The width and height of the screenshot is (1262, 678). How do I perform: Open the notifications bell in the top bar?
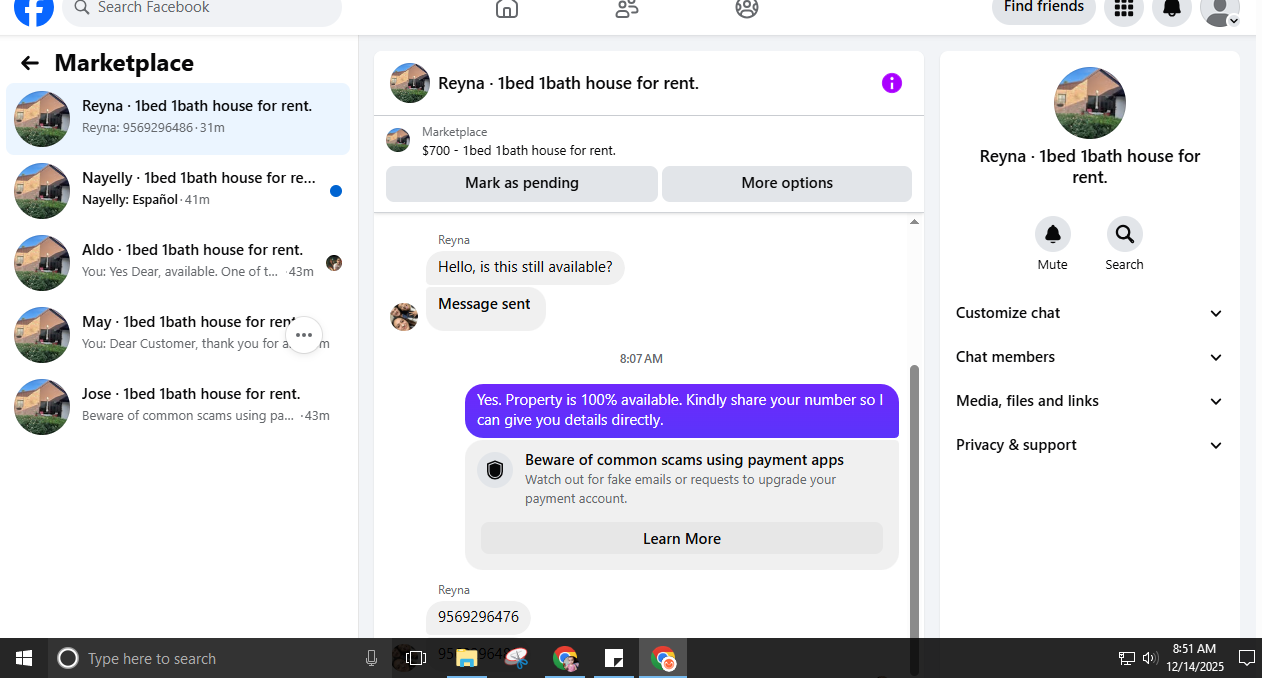[1172, 8]
